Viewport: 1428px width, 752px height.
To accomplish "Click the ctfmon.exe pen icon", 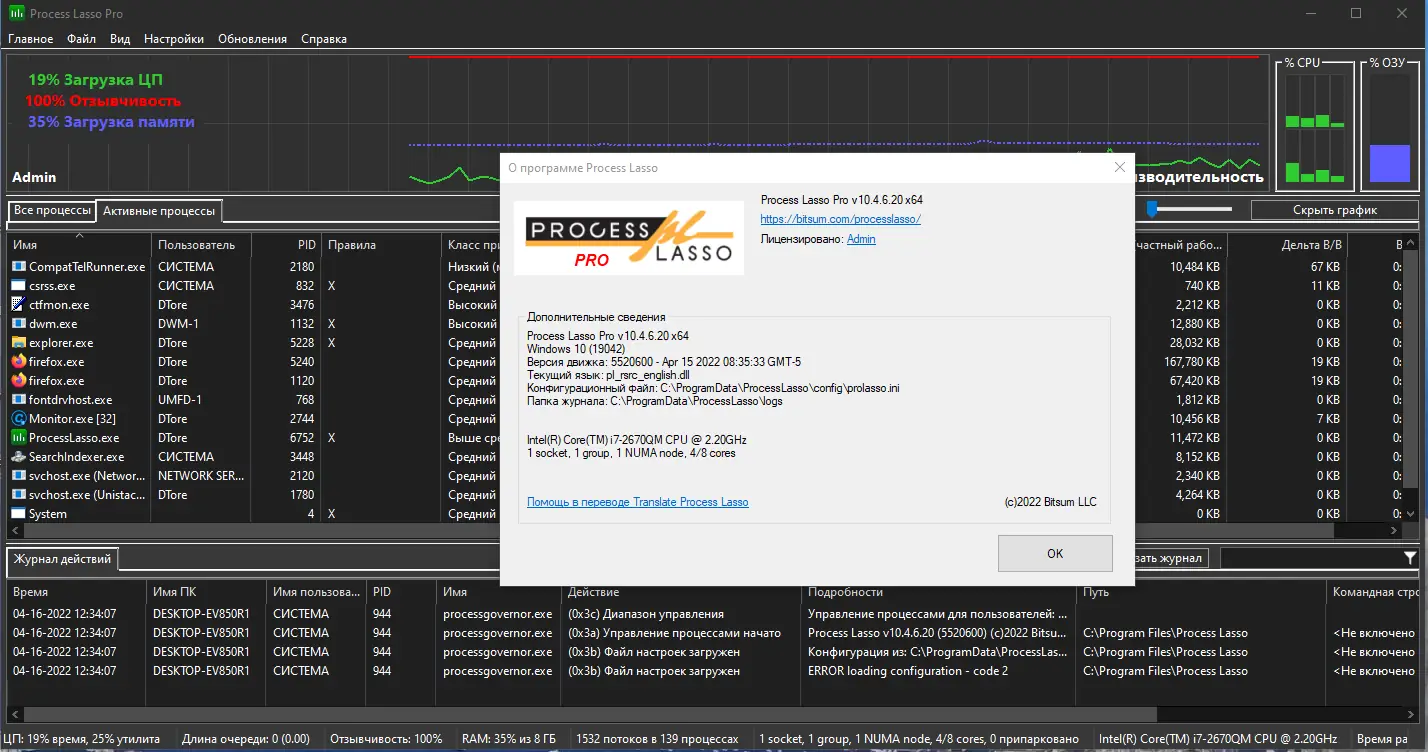I will [19, 305].
